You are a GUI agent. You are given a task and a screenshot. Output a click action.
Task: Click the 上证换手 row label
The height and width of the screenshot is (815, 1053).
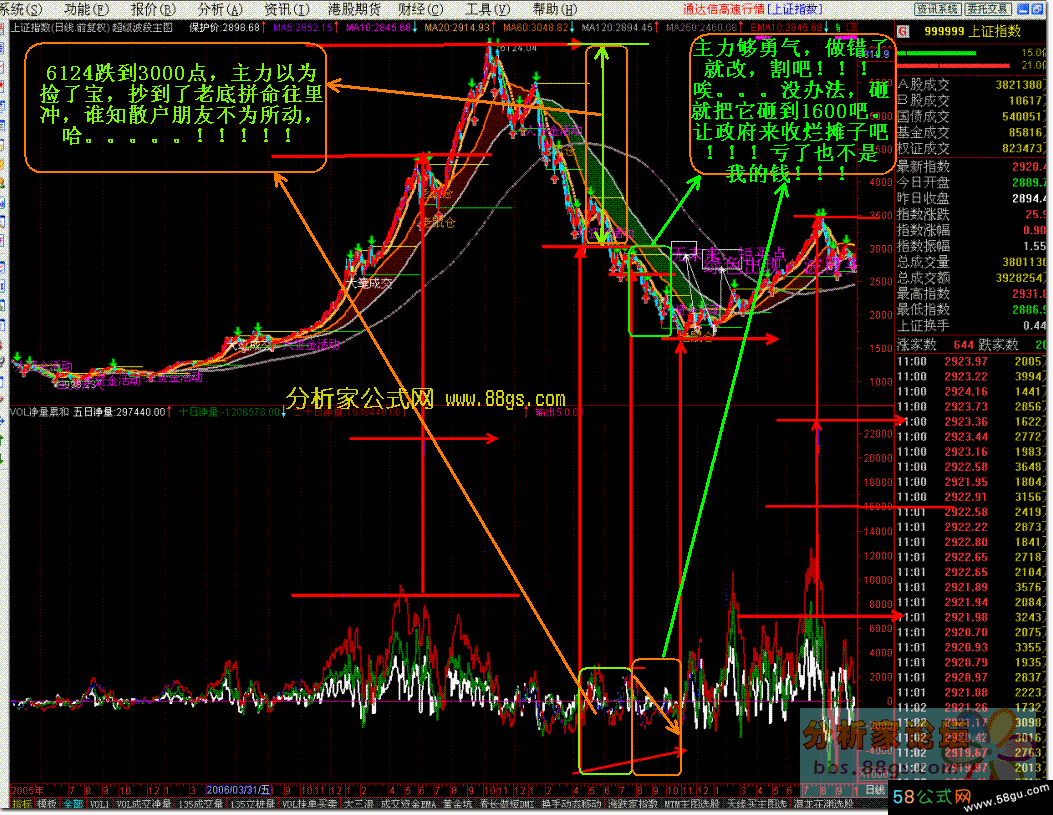point(923,326)
